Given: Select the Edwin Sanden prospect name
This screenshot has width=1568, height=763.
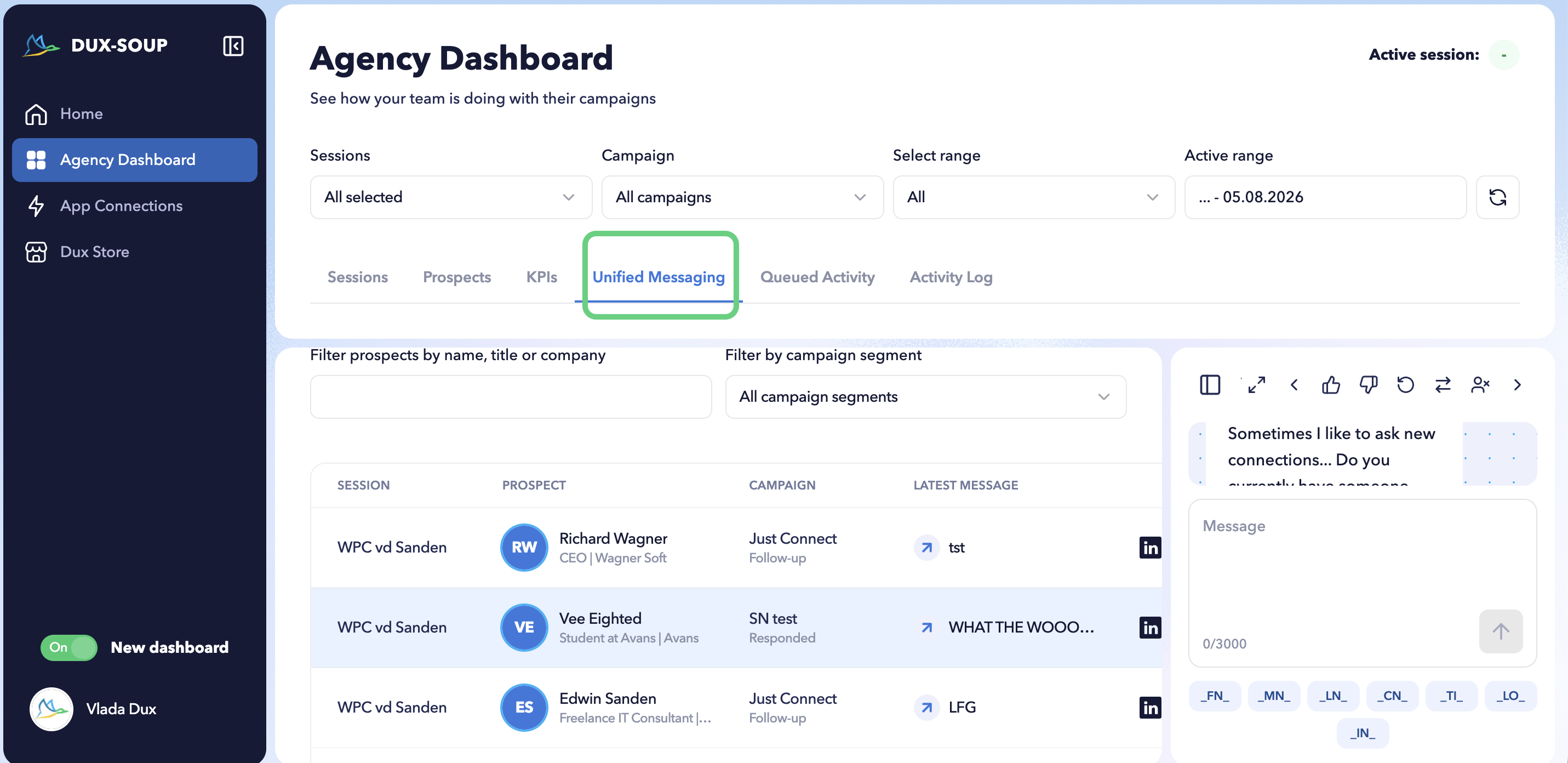Looking at the screenshot, I should pos(608,698).
